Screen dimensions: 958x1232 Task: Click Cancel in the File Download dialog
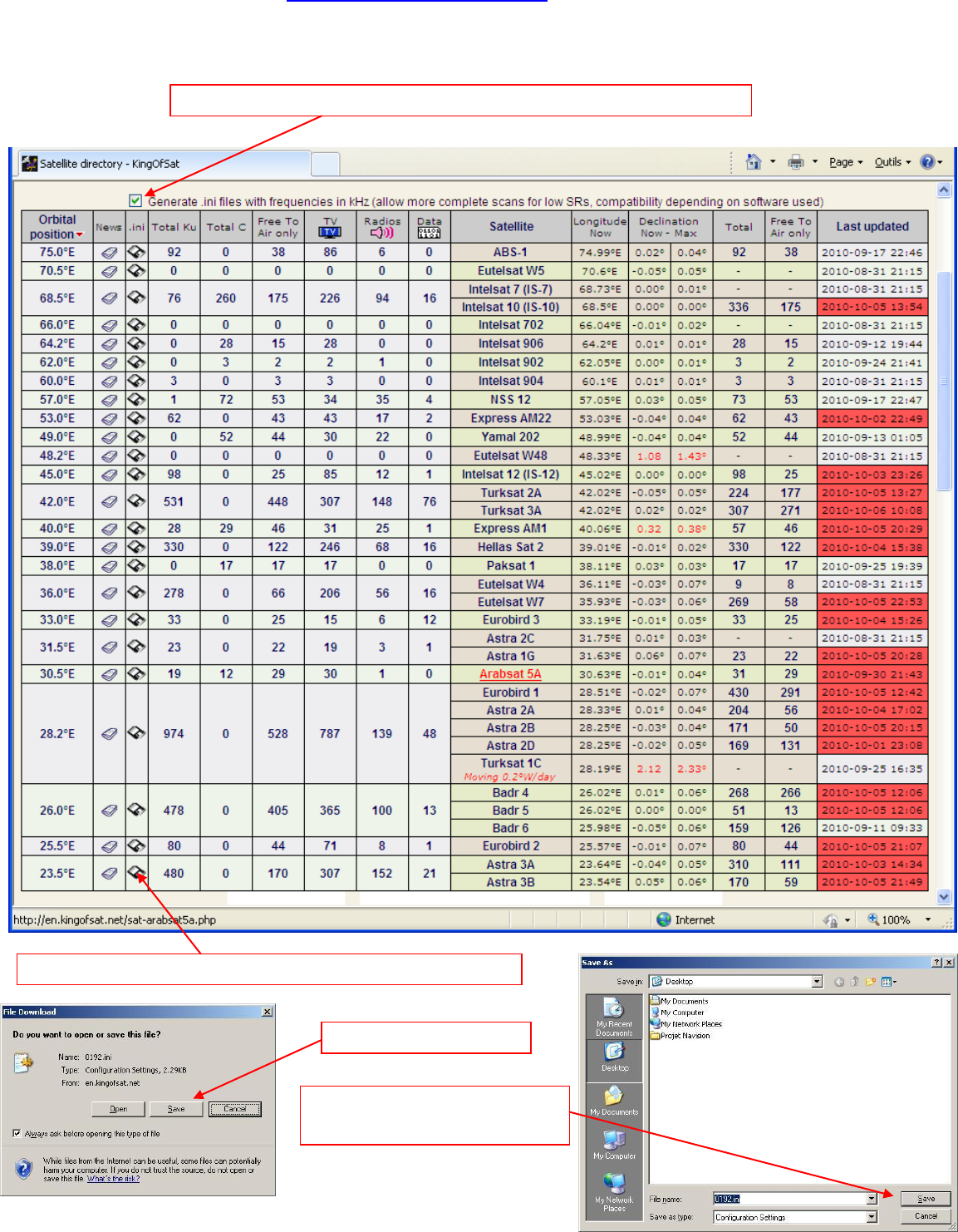click(235, 1109)
